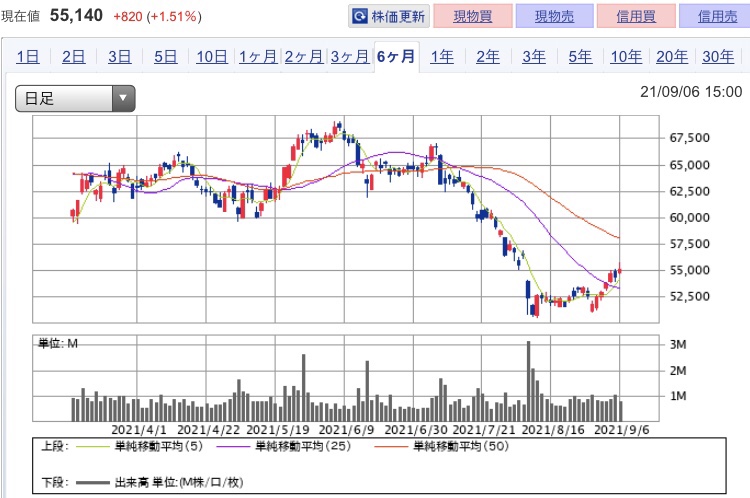Click the 3M volume axis label
The height and width of the screenshot is (498, 750).
pyautogui.click(x=678, y=344)
